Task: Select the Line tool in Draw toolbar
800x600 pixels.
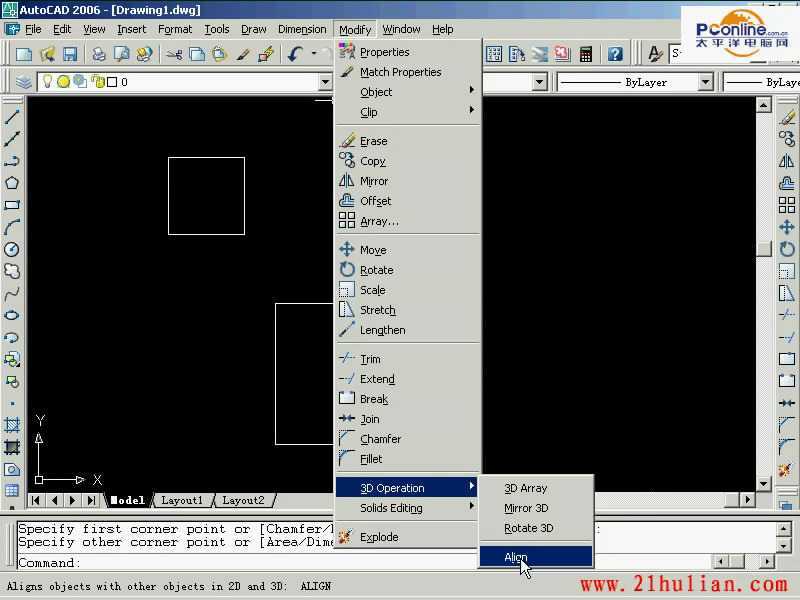Action: pos(12,116)
